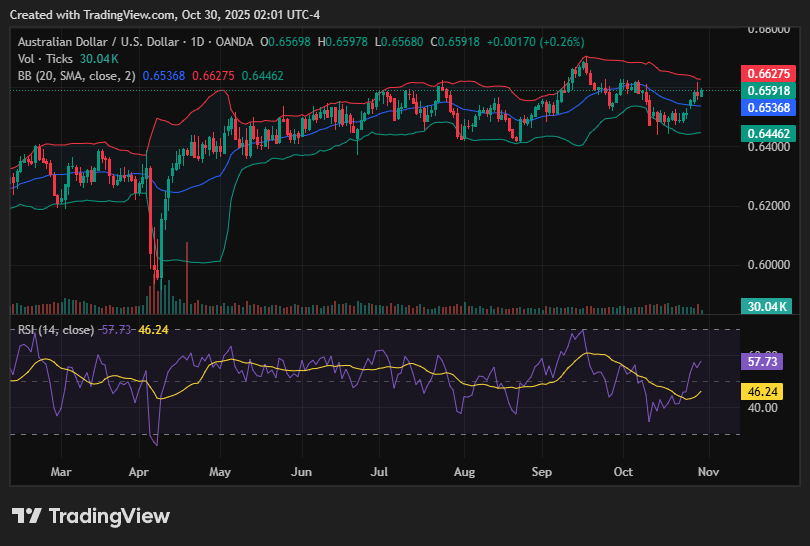Select the RSI (14, close) indicator legend
810x546 pixels.
pos(56,330)
